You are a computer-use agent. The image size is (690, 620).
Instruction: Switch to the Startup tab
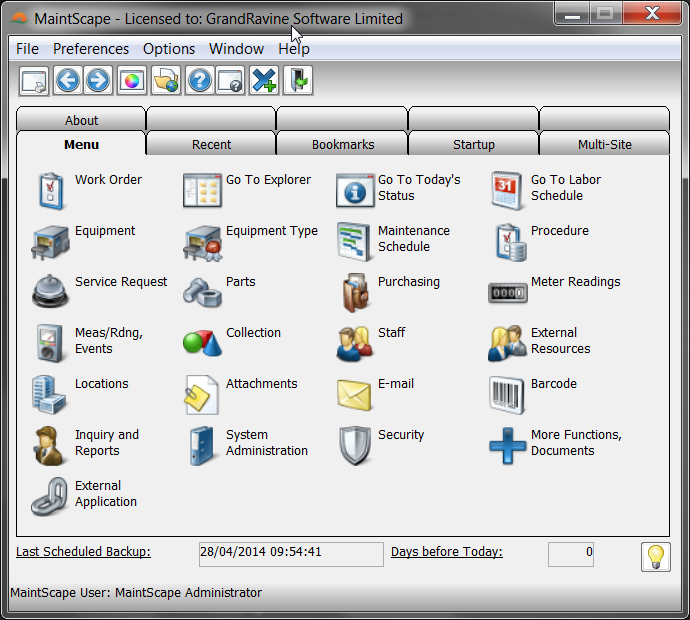coord(473,144)
